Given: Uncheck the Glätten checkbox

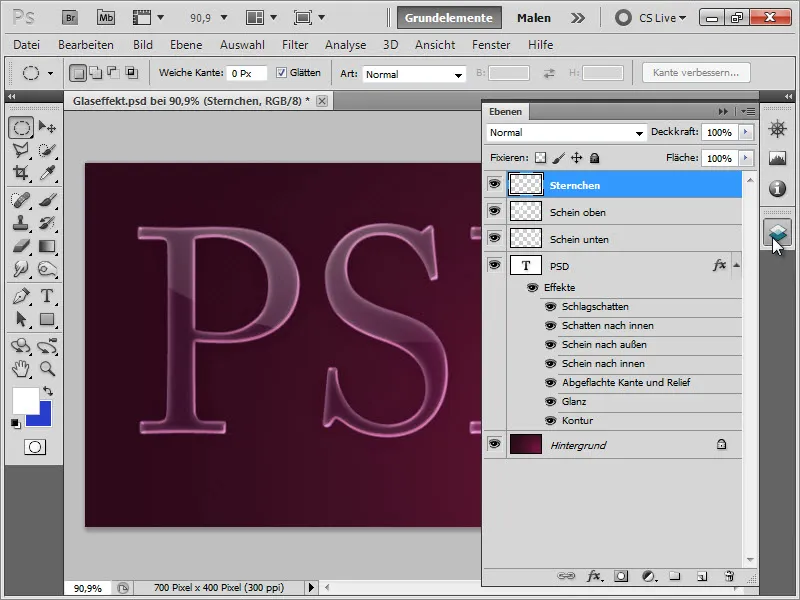Looking at the screenshot, I should [281, 73].
